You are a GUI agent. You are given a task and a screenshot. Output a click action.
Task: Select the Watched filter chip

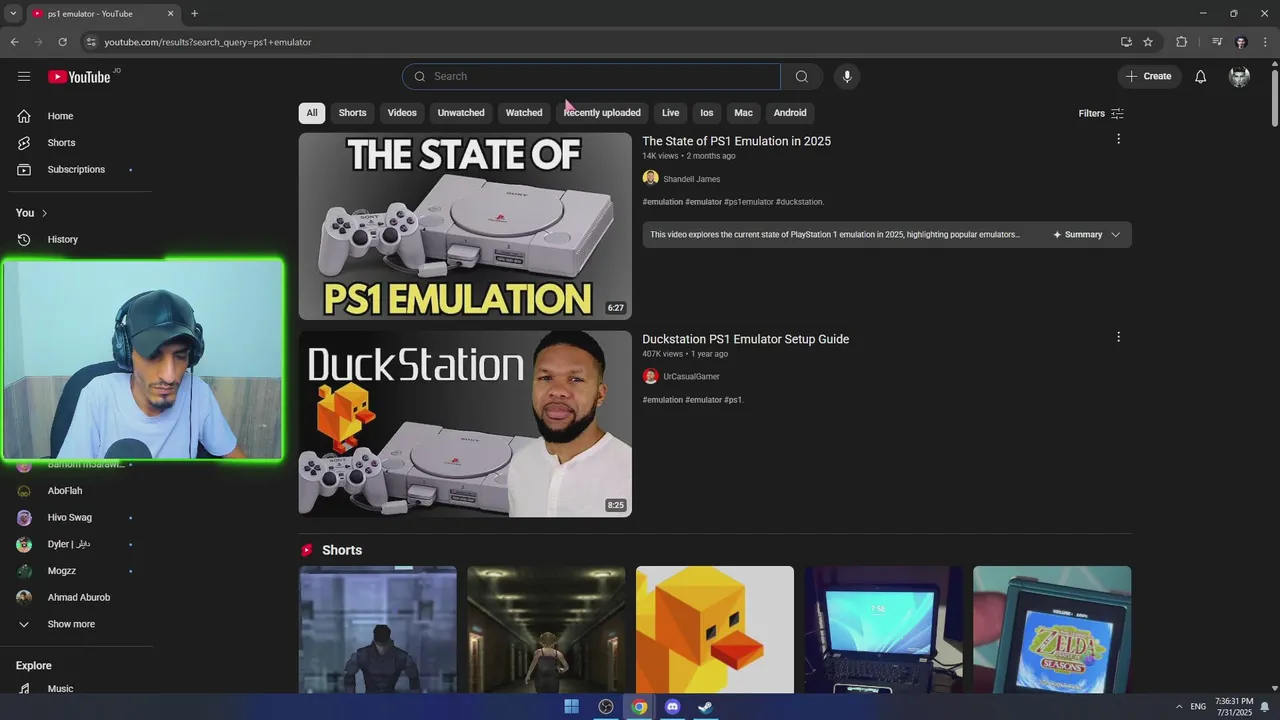[524, 113]
